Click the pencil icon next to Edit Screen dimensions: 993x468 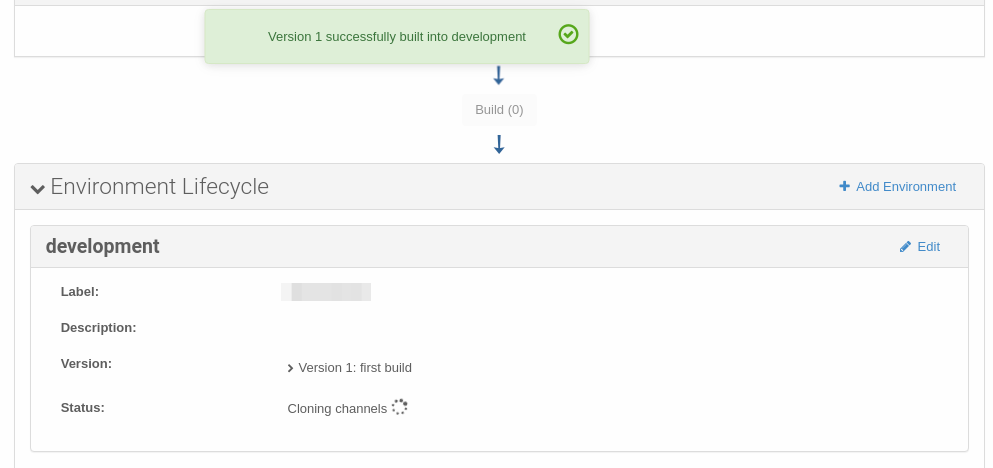[905, 247]
